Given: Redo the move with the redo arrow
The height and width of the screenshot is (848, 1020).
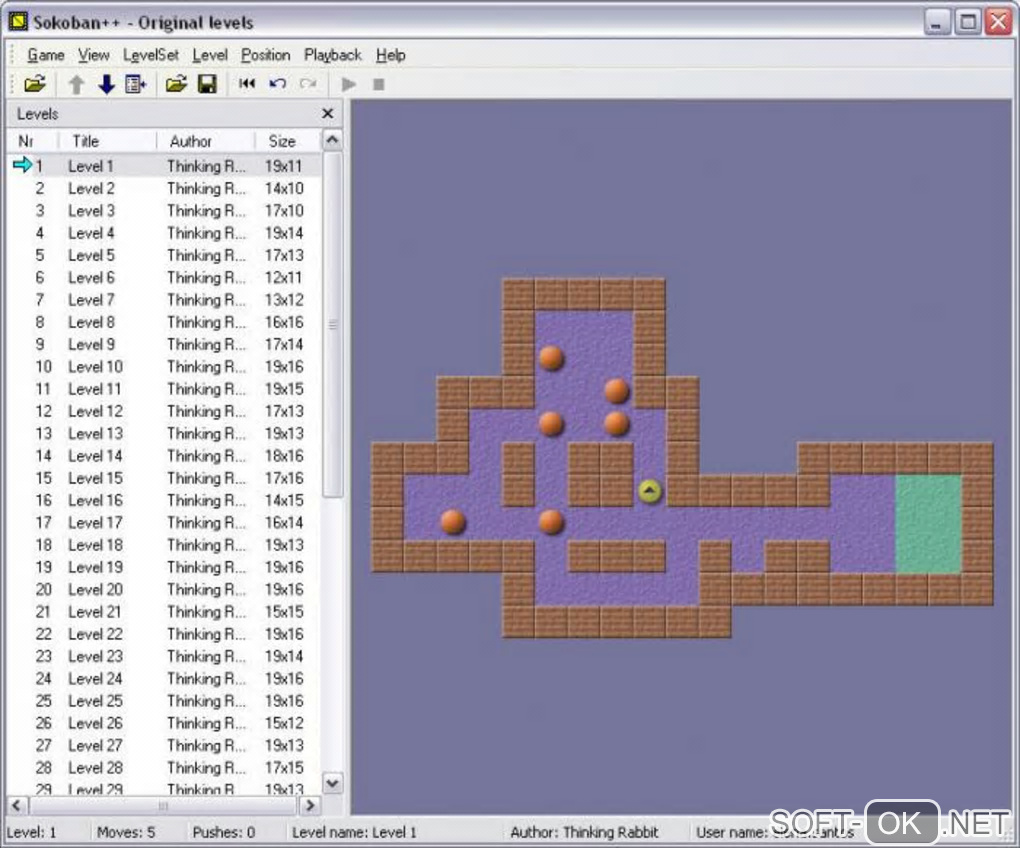Looking at the screenshot, I should [x=308, y=84].
